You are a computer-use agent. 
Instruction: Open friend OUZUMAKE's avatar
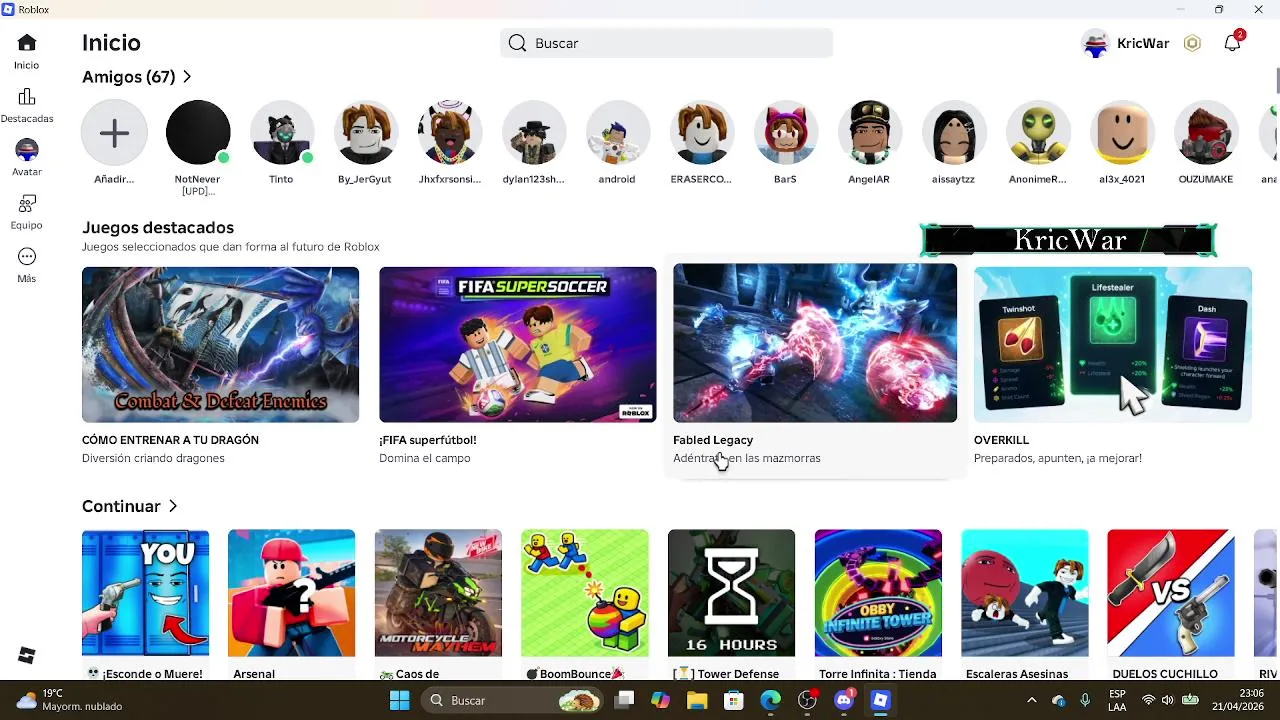coord(1206,132)
